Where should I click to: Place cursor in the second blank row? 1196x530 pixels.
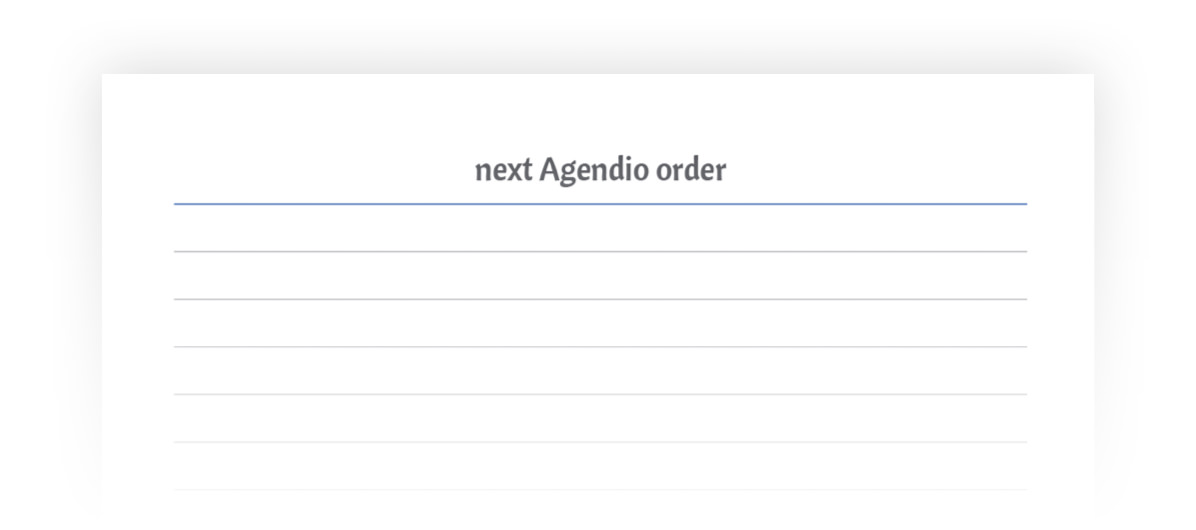click(x=600, y=276)
